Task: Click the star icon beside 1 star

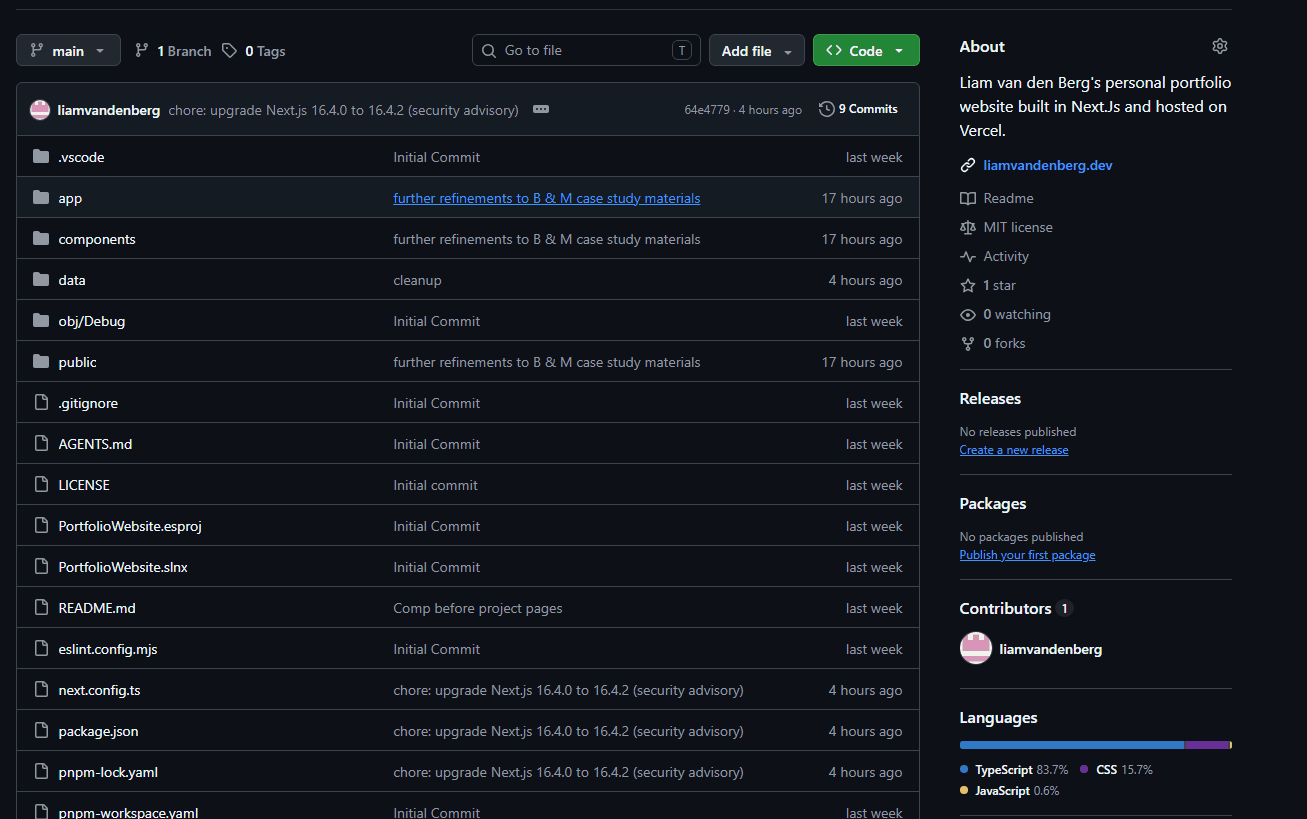Action: tap(967, 285)
